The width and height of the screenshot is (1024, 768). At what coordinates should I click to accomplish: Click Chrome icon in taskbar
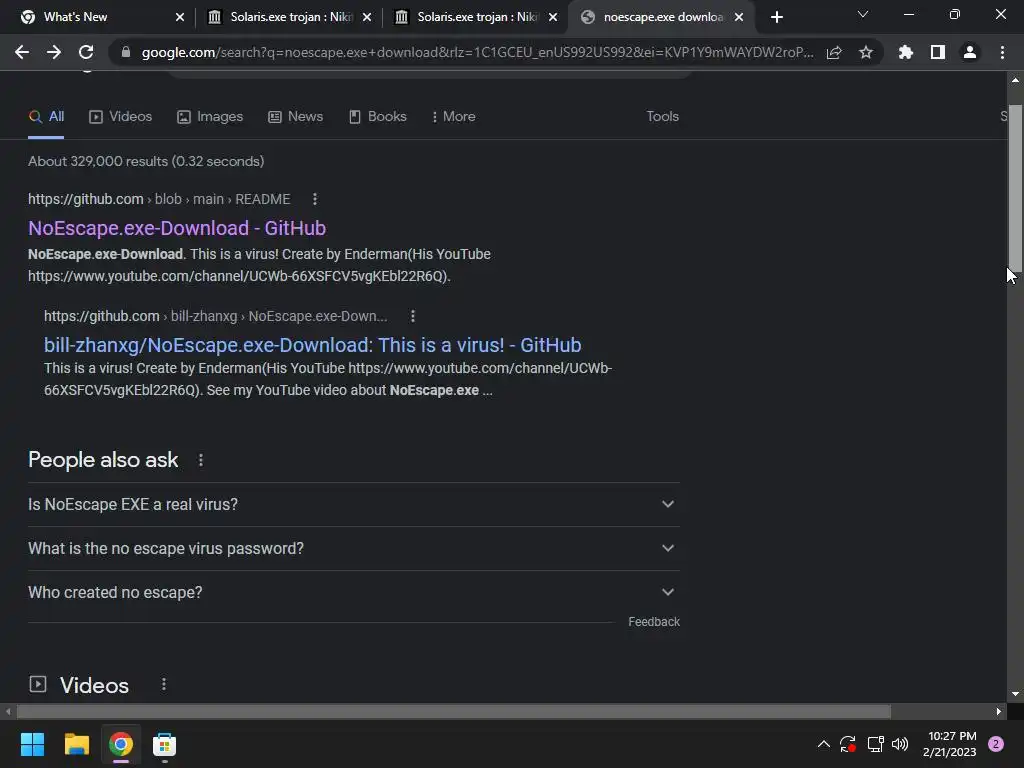pos(121,744)
